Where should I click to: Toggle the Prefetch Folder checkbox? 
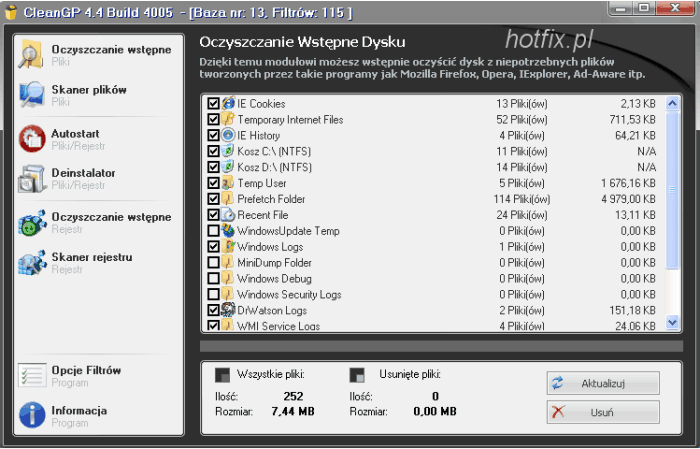213,199
